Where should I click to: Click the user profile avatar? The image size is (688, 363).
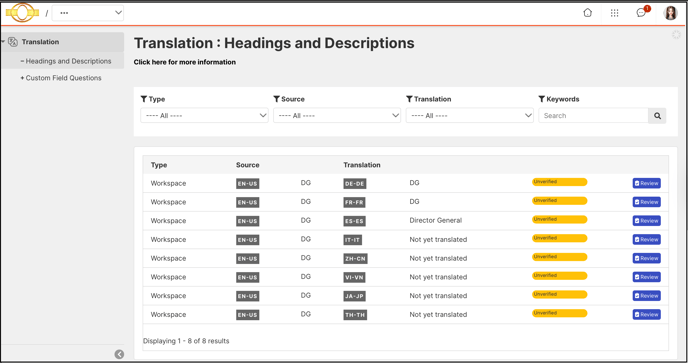[x=670, y=13]
